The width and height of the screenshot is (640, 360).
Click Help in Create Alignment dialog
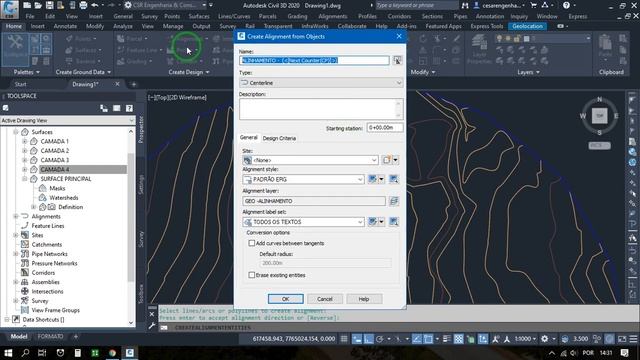[x=364, y=299]
